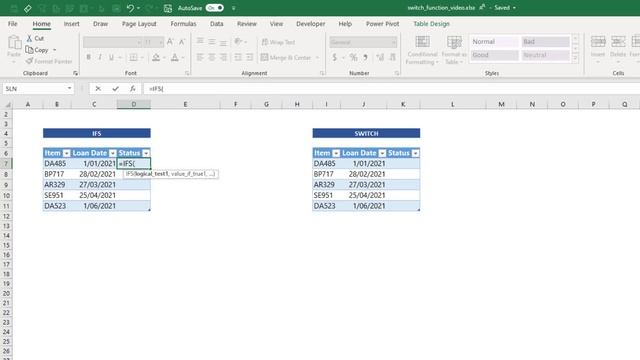640x360 pixels.
Task: Click the Cut button
Action: coord(35,38)
